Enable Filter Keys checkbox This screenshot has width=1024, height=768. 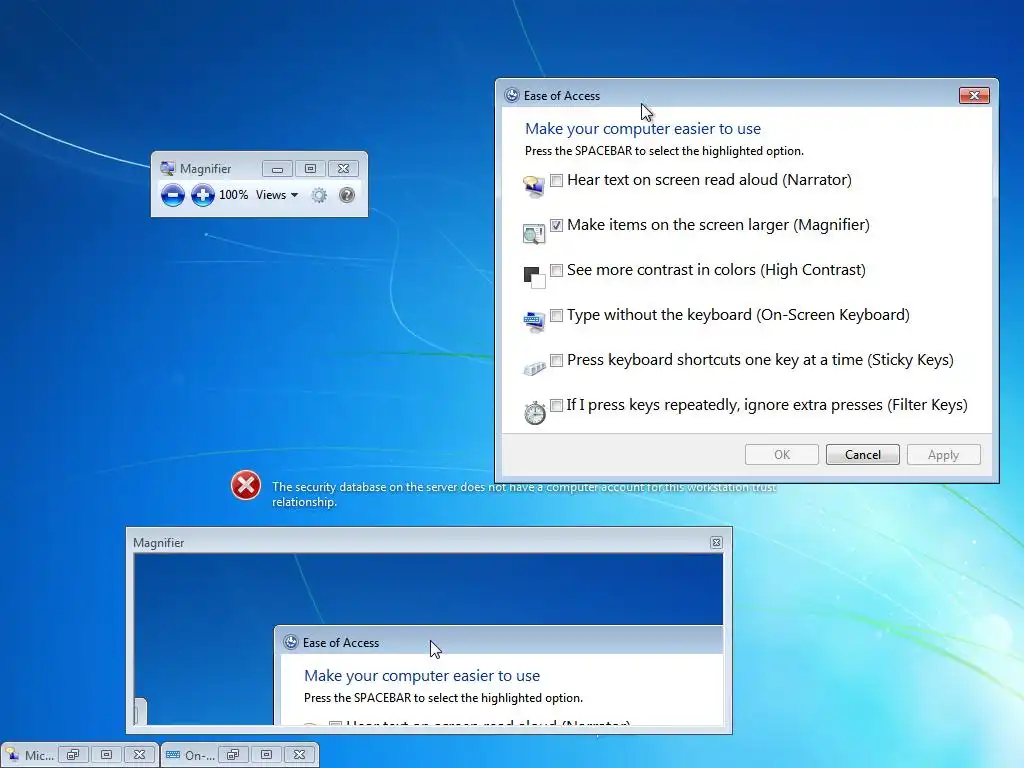tap(556, 406)
